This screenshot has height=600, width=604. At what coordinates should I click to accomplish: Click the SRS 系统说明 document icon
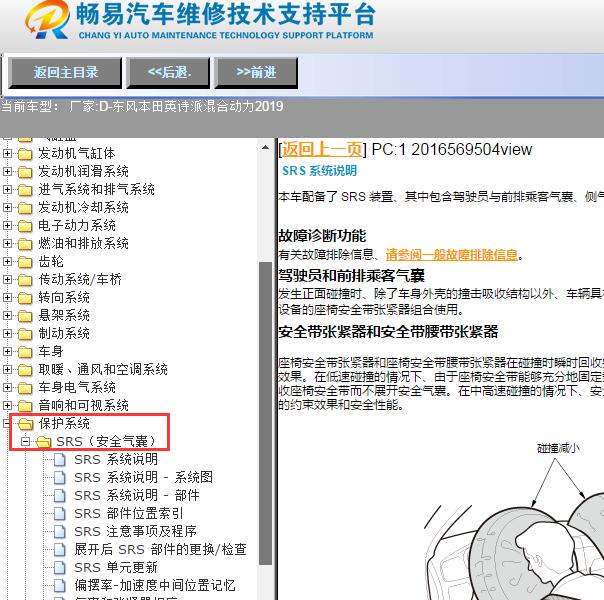point(60,460)
